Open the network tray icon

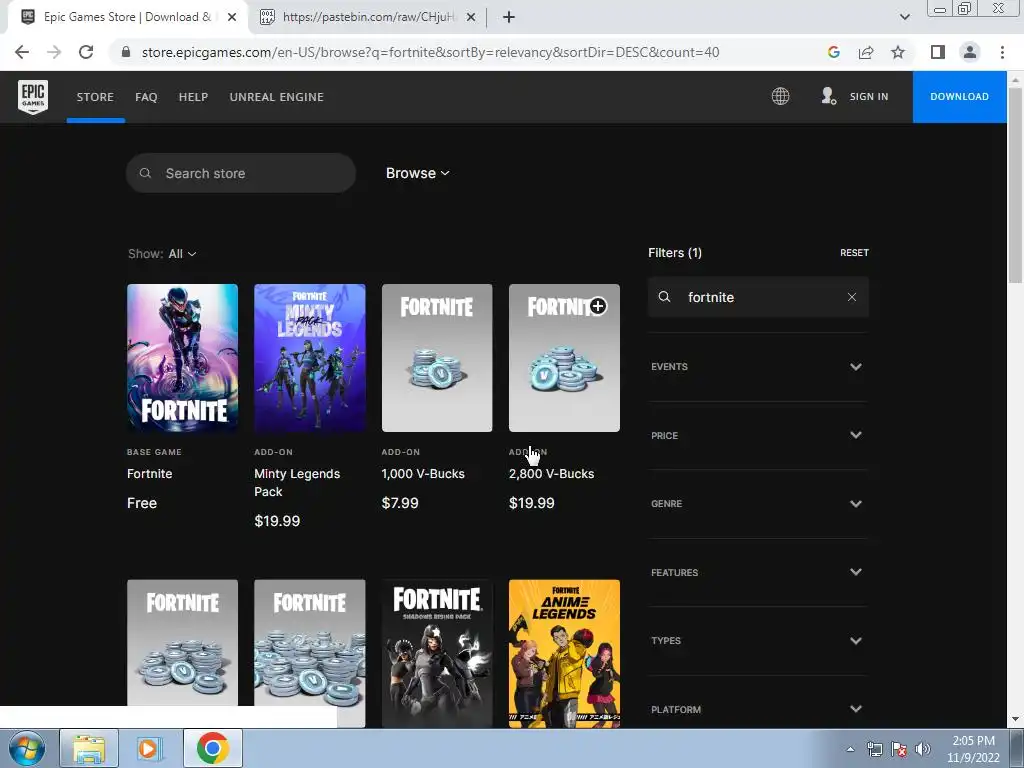point(874,749)
